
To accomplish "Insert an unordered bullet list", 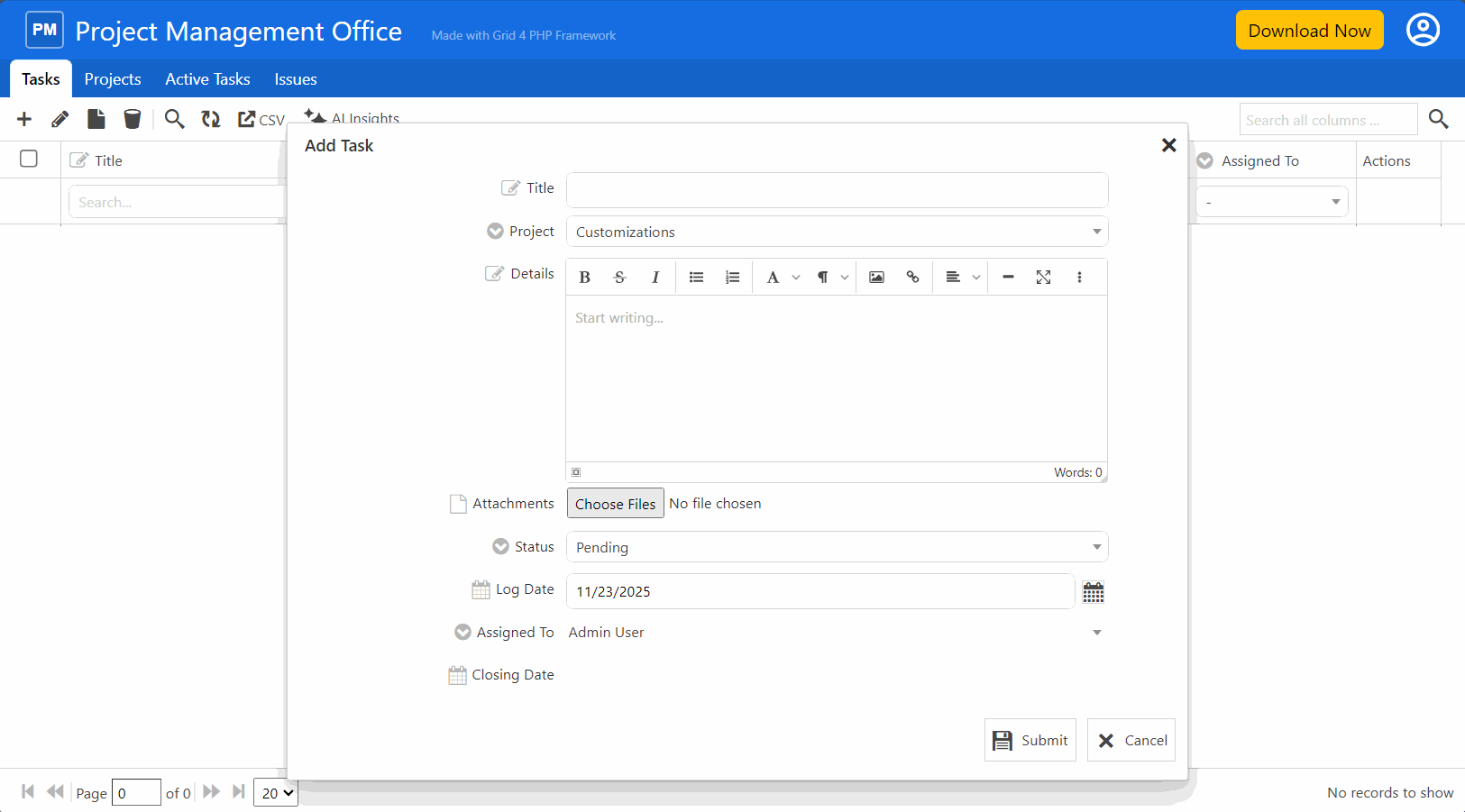I will 696,278.
